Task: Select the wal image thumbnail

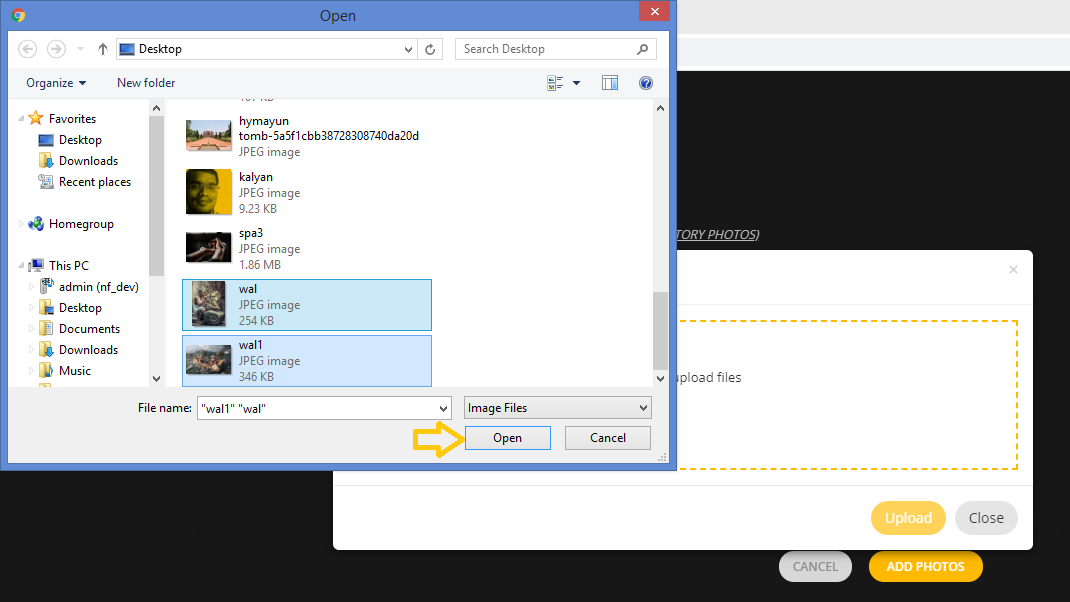Action: point(208,304)
